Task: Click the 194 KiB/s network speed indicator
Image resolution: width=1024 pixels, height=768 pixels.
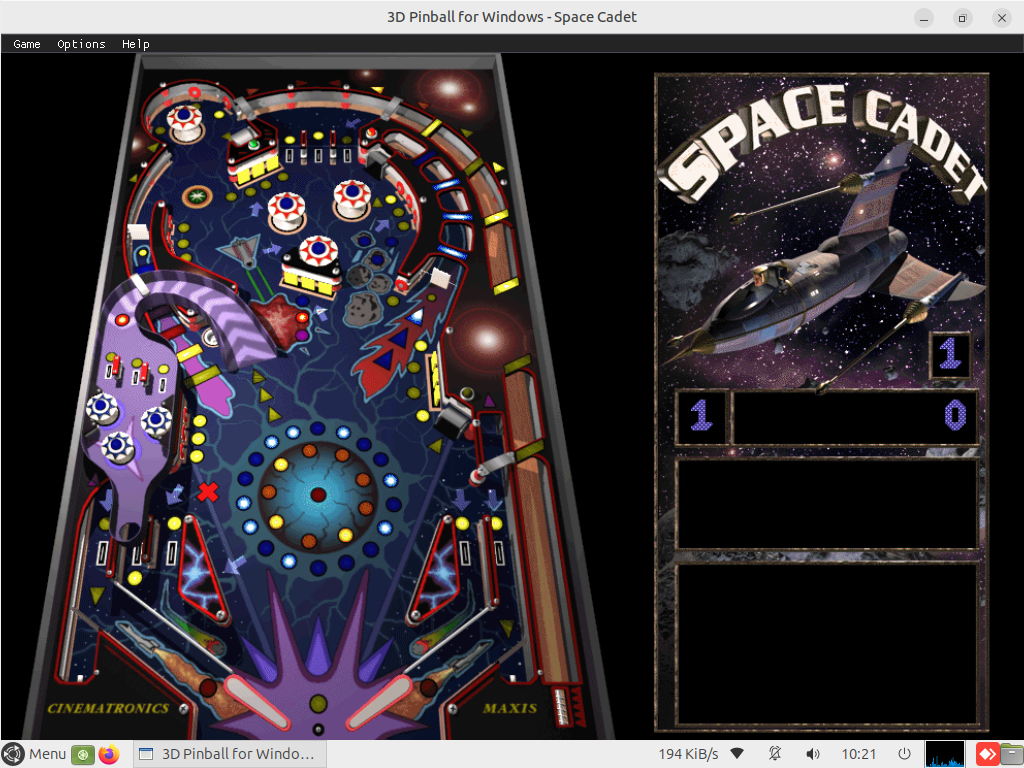Action: click(x=688, y=754)
